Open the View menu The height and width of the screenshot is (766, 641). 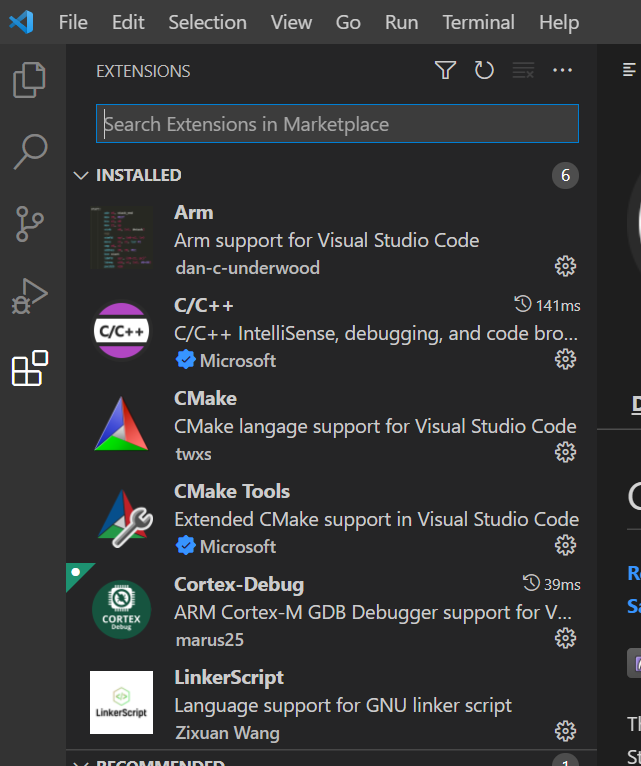coord(291,22)
